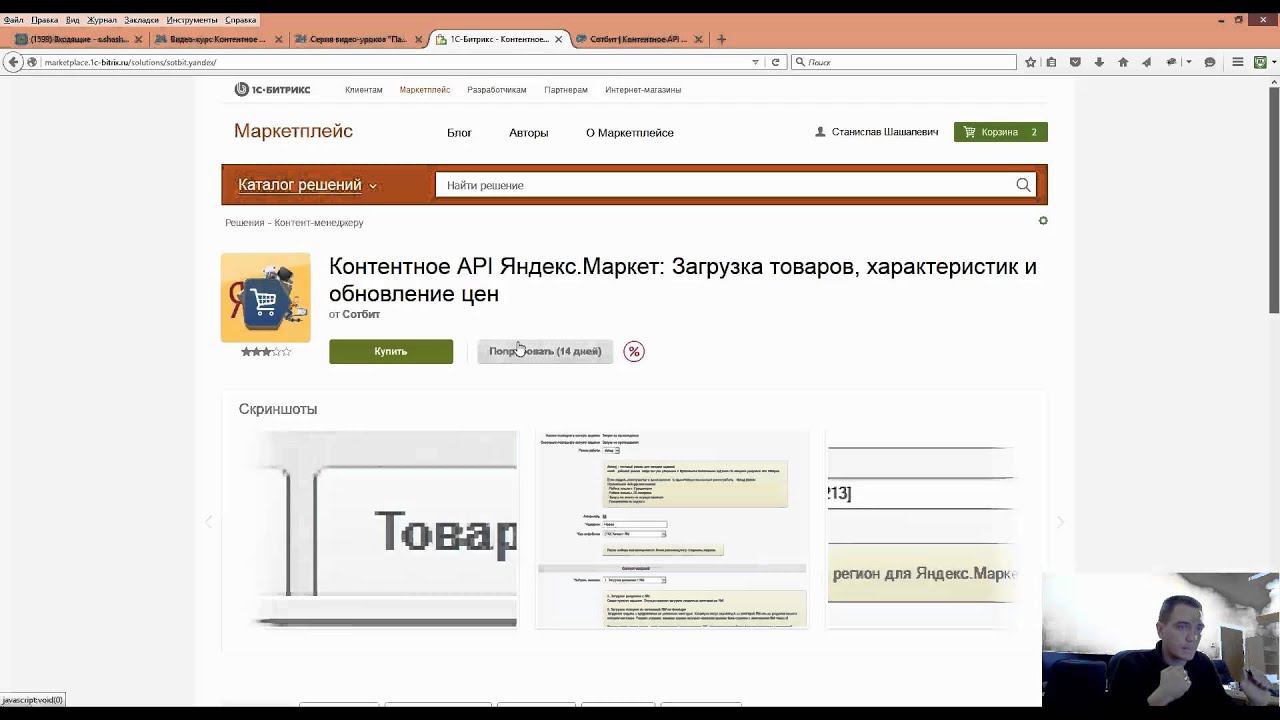Viewport: 1280px width, 720px height.
Task: Click the search magnifier in the solution field
Action: coord(1023,185)
